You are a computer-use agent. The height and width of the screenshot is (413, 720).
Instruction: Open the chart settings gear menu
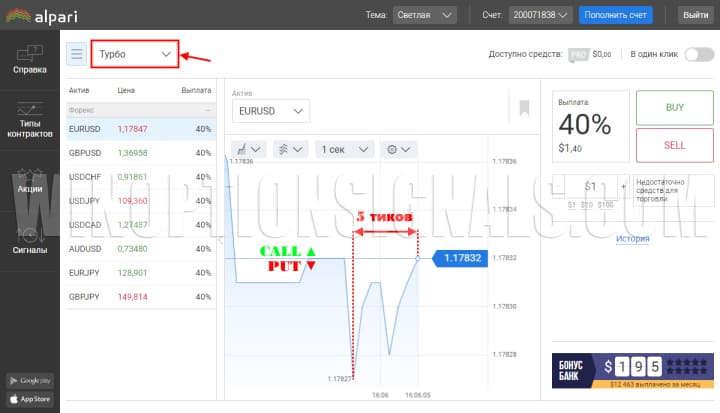pos(398,149)
